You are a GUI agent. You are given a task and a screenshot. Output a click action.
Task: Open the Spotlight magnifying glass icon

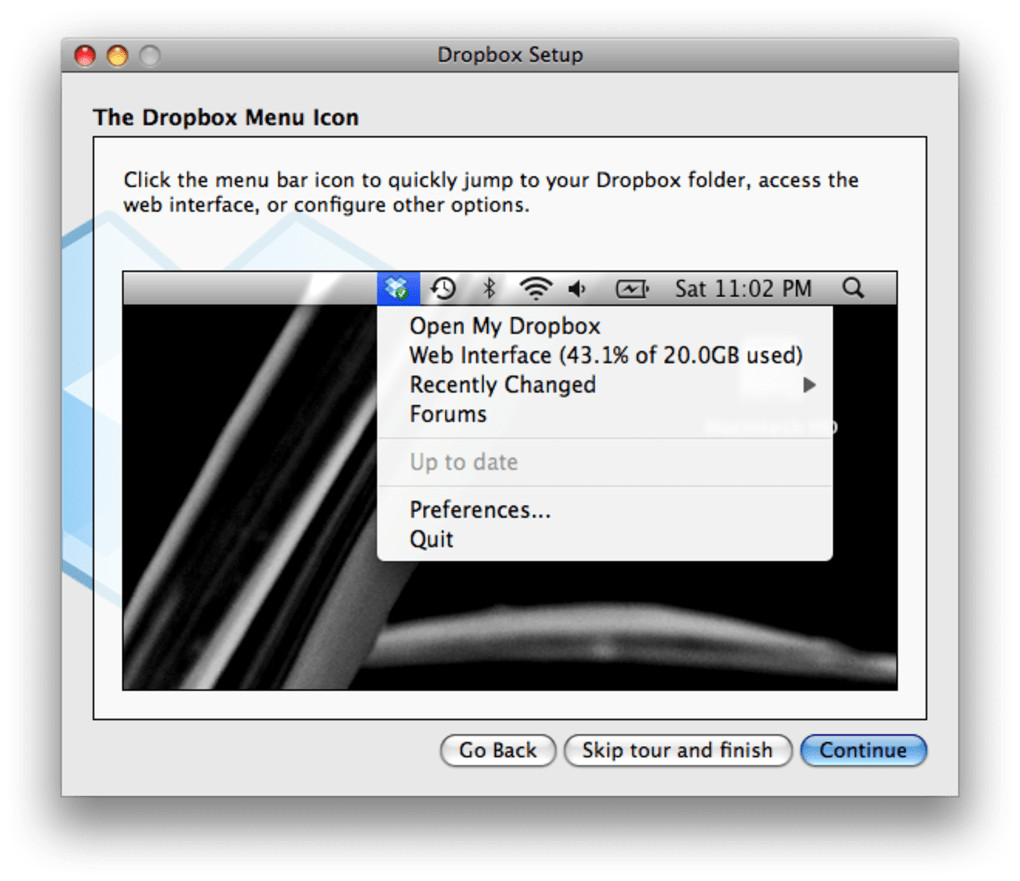click(853, 288)
